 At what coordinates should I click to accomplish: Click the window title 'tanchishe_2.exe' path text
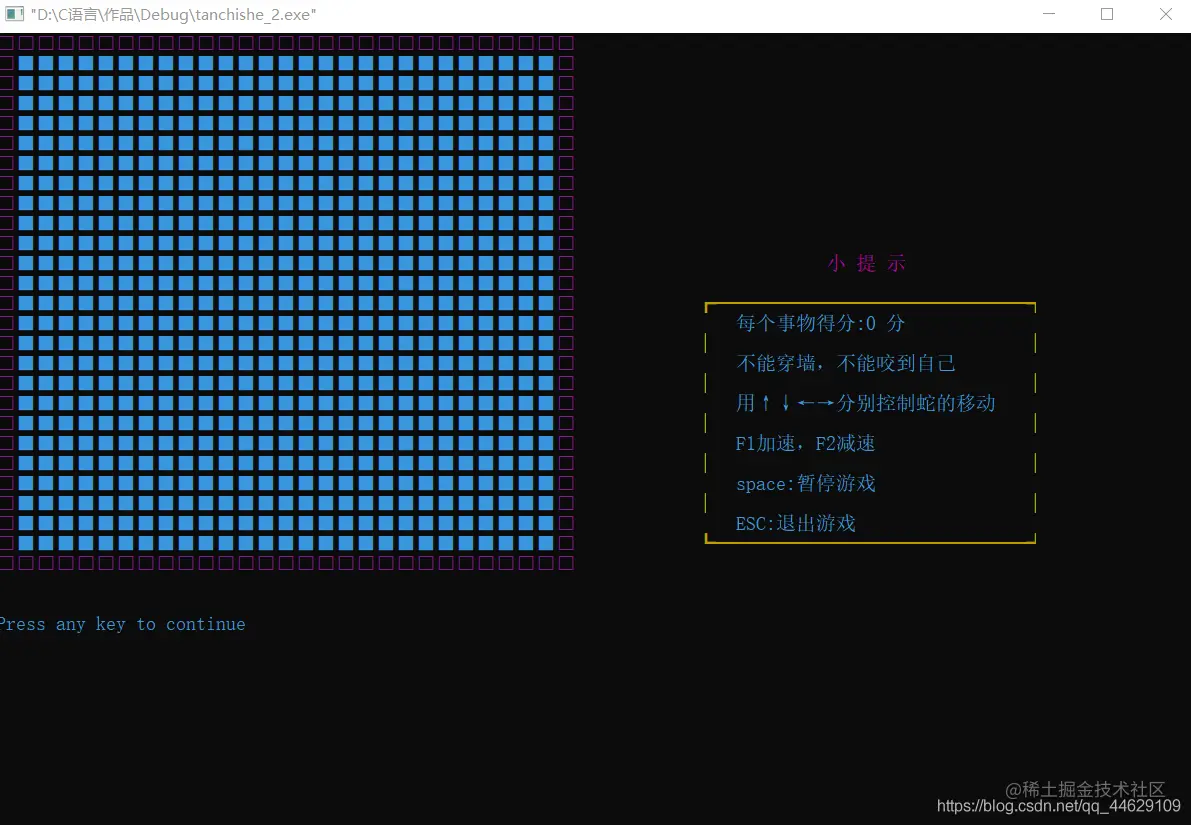[x=172, y=14]
